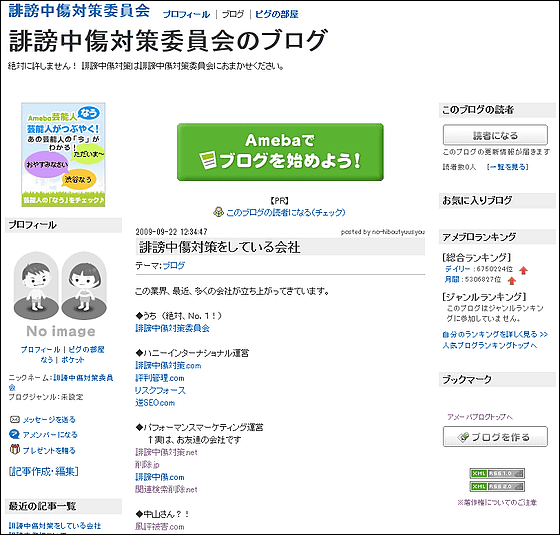The width and height of the screenshot is (560, 535).
Task: Click アメンバーになる link
Action: click(x=50, y=435)
